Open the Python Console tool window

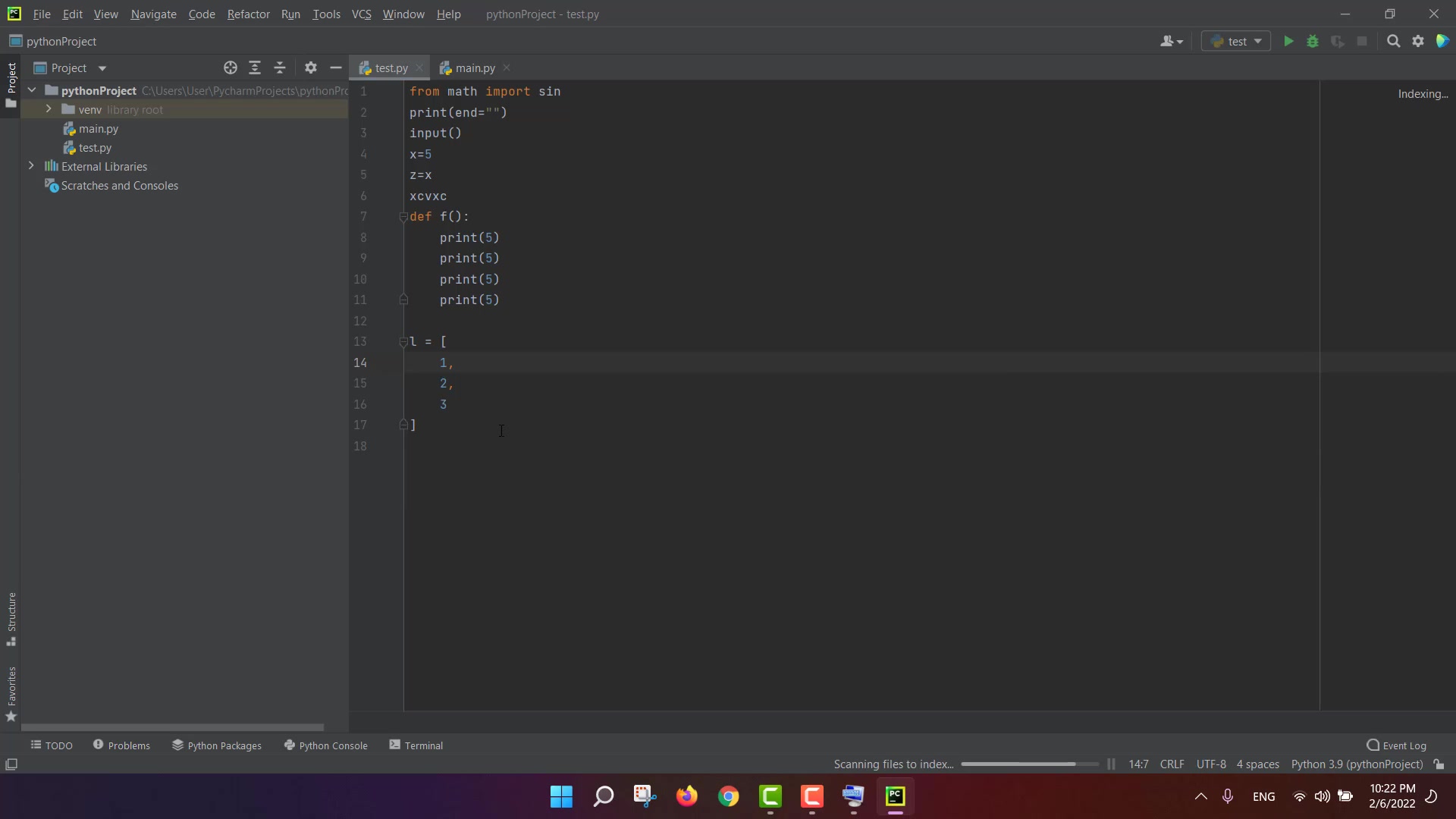point(326,745)
